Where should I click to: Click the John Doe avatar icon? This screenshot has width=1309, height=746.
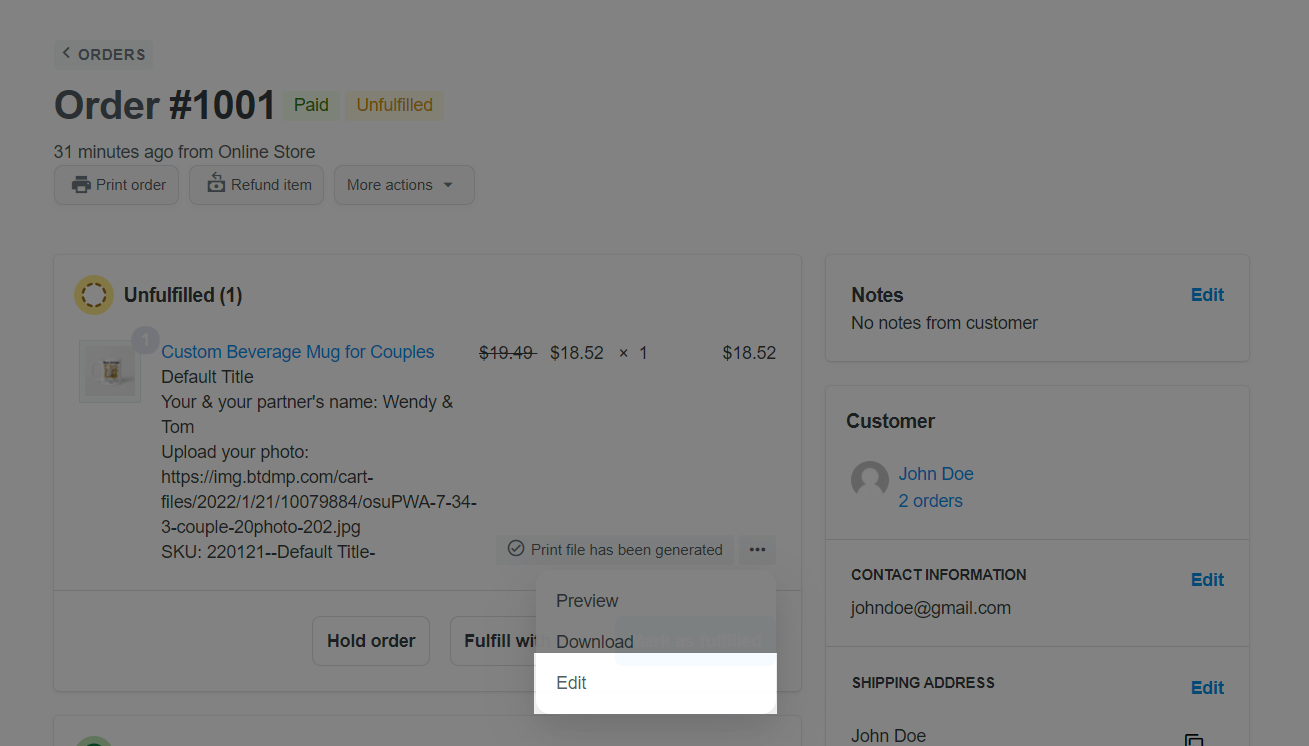[870, 481]
